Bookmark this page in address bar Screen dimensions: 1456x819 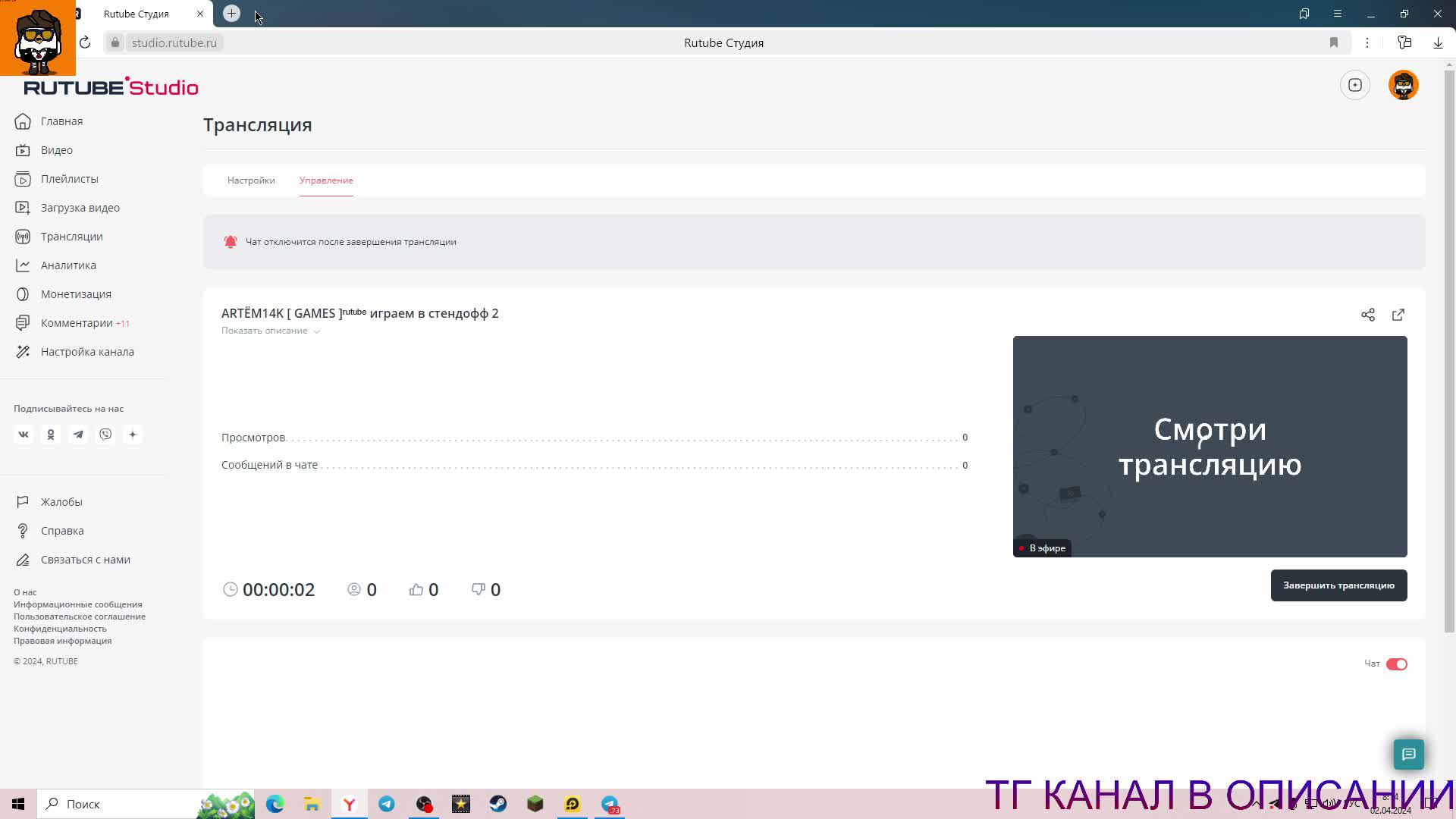[x=1334, y=42]
